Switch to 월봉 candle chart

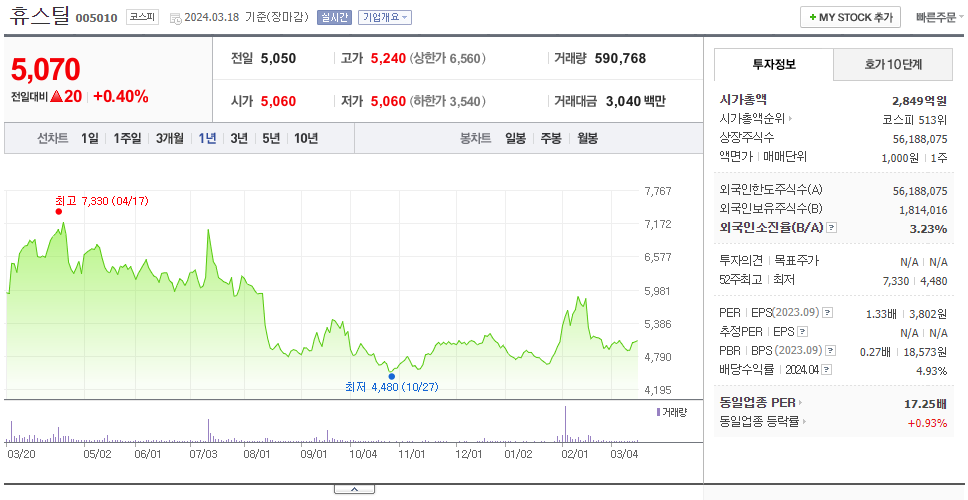[588, 138]
